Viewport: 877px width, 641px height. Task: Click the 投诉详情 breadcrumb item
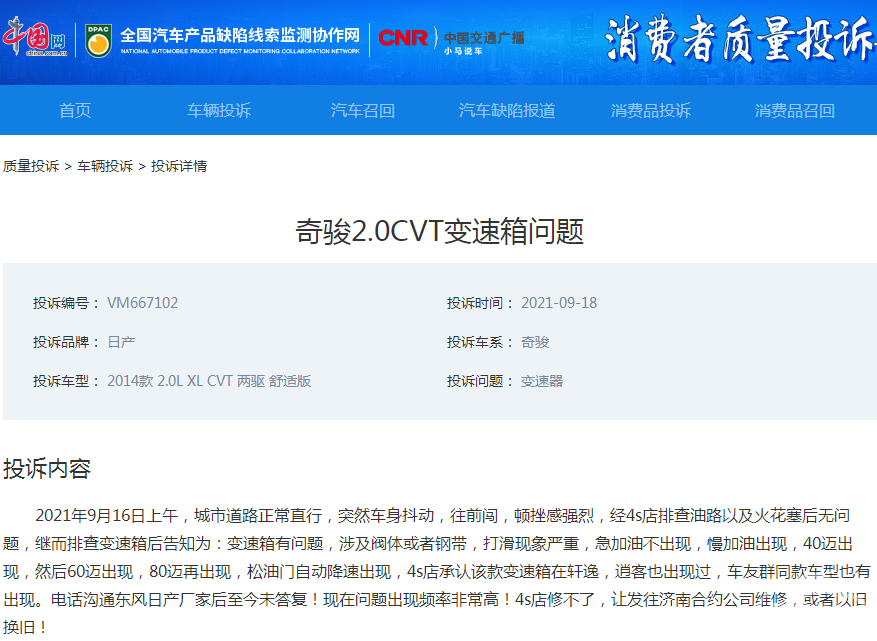pos(179,166)
